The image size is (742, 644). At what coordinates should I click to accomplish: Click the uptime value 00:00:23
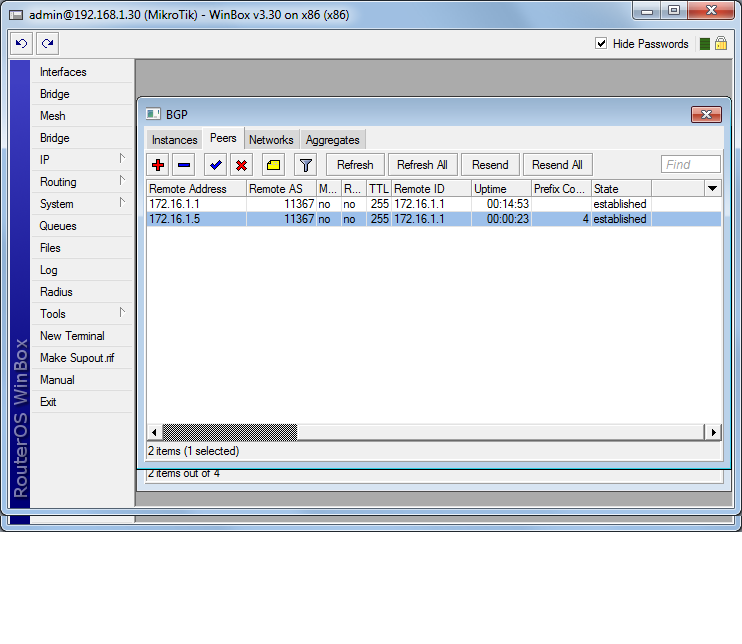tap(508, 219)
